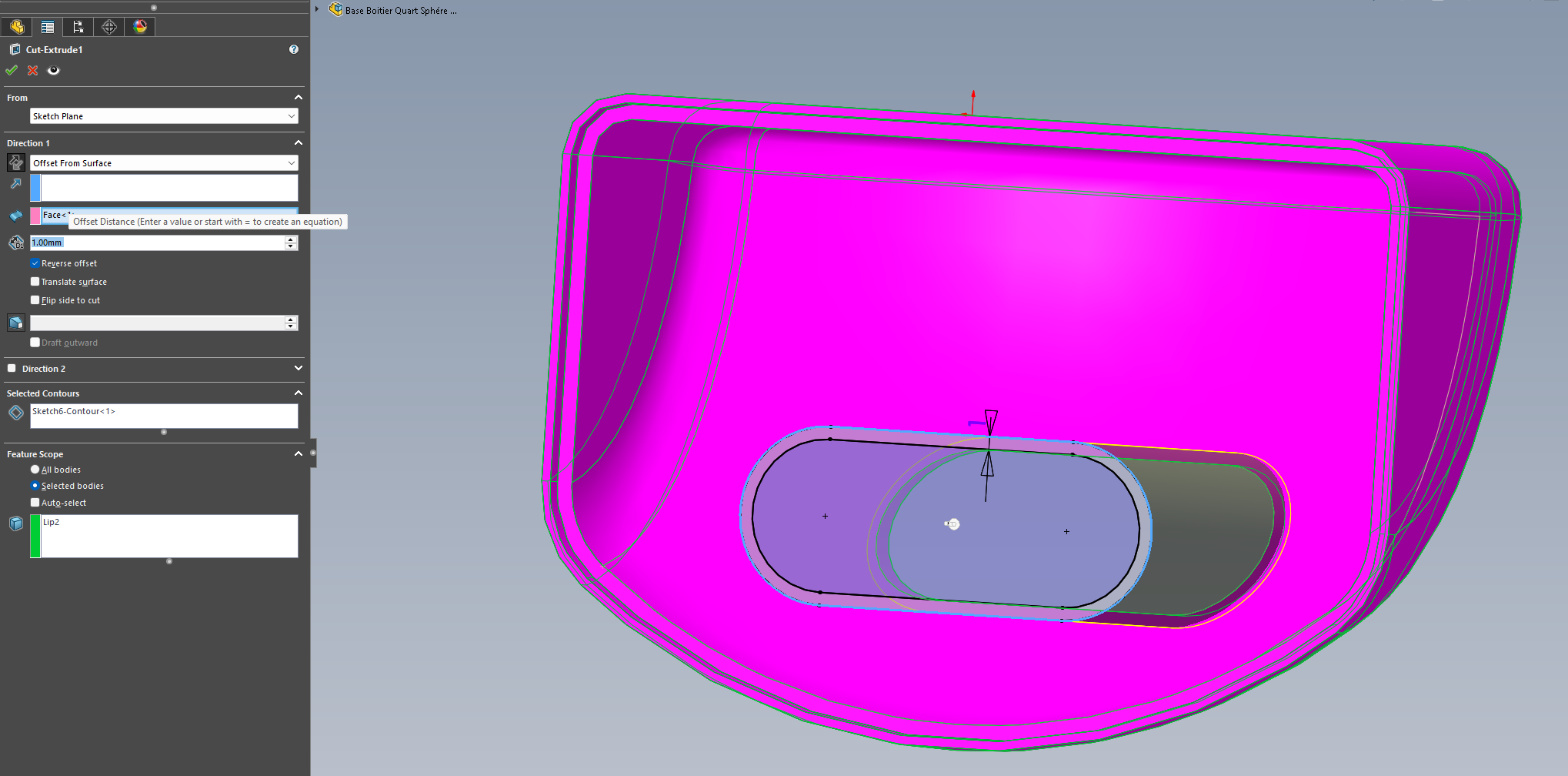
Task: Open the Cut-Extrude help icon
Action: [293, 49]
